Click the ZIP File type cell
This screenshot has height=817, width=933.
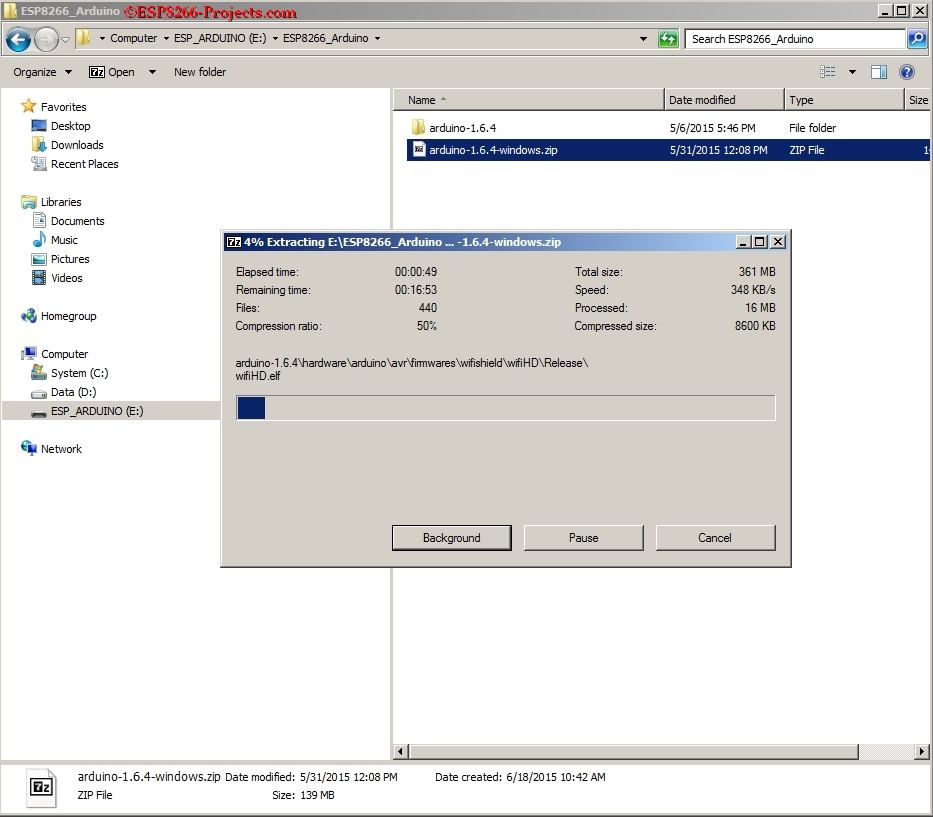pos(806,150)
